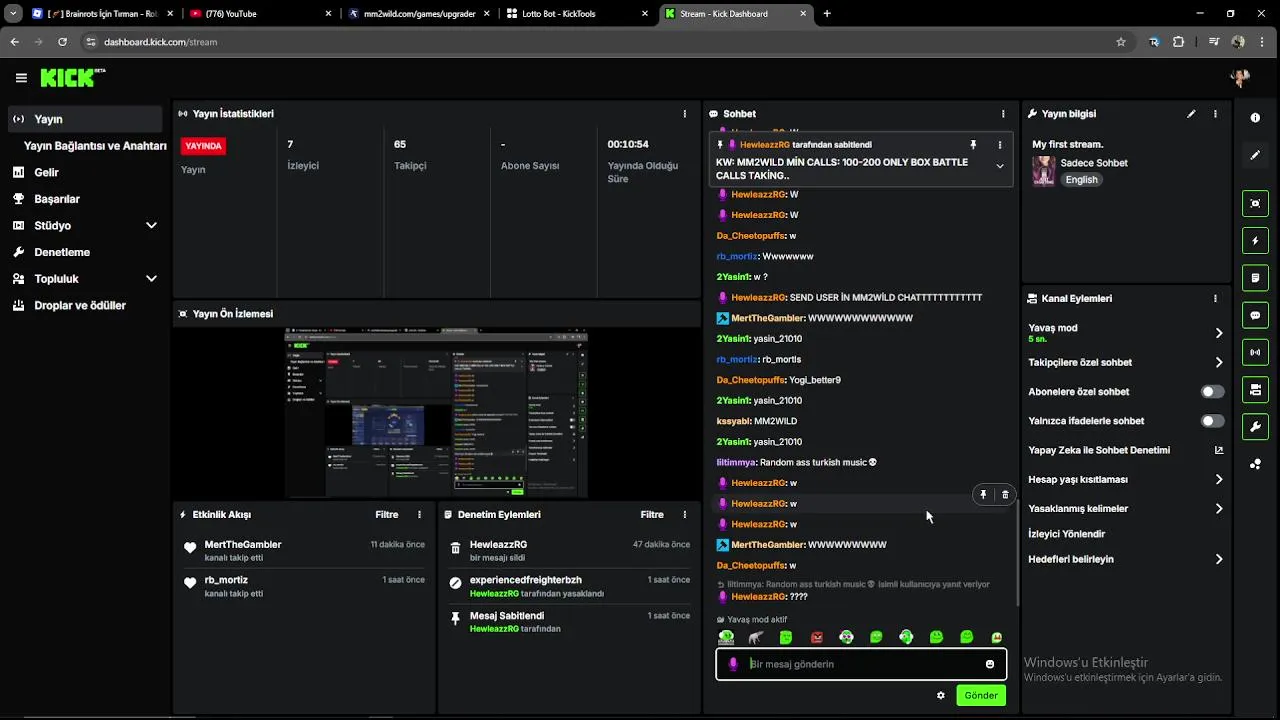Click the MertTheGambler follower in Etkinlik Akışı

coord(243,545)
